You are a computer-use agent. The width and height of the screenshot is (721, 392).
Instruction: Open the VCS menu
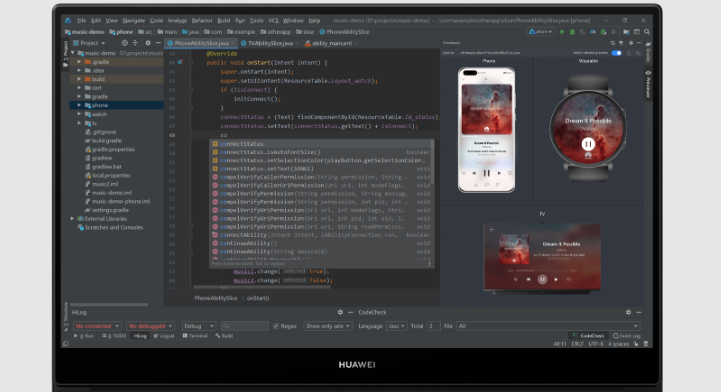point(273,20)
